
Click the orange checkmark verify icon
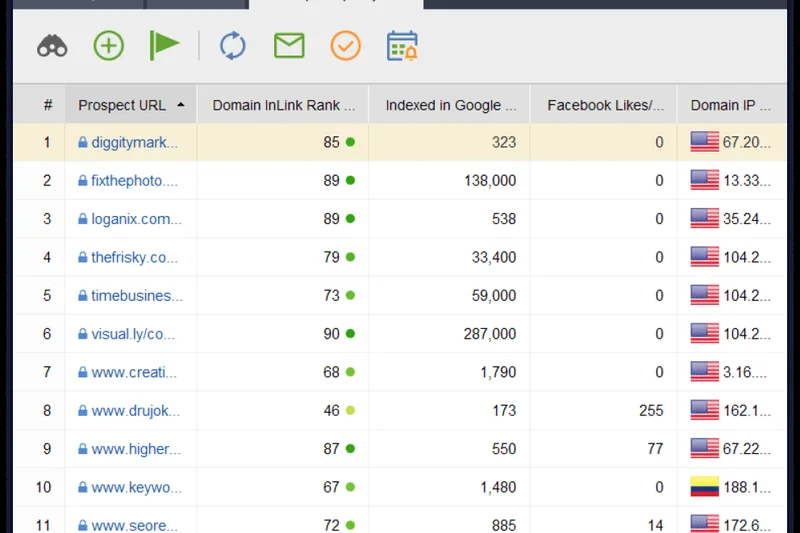click(345, 46)
